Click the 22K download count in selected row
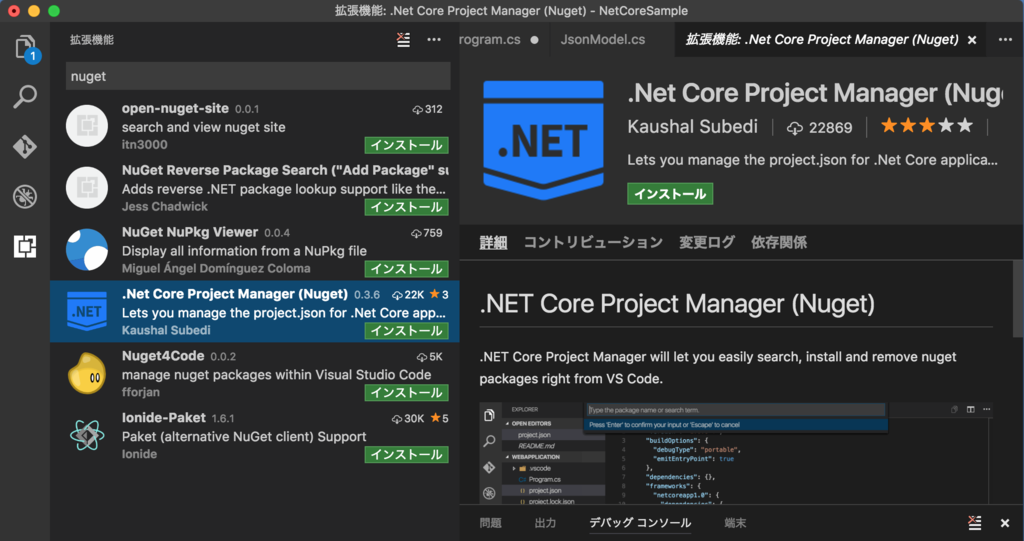 (x=408, y=295)
